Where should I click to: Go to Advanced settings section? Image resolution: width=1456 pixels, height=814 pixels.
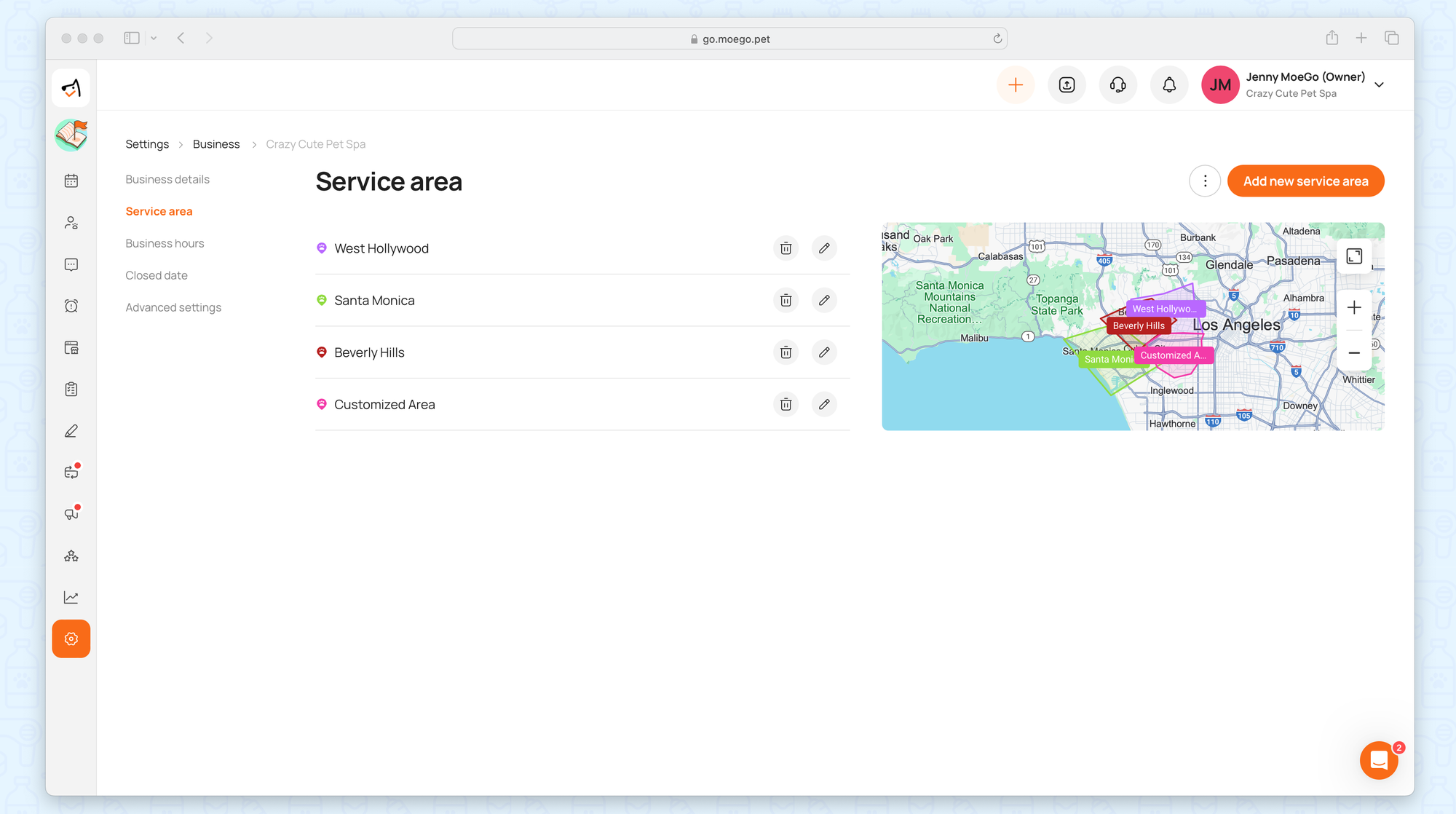click(x=173, y=307)
